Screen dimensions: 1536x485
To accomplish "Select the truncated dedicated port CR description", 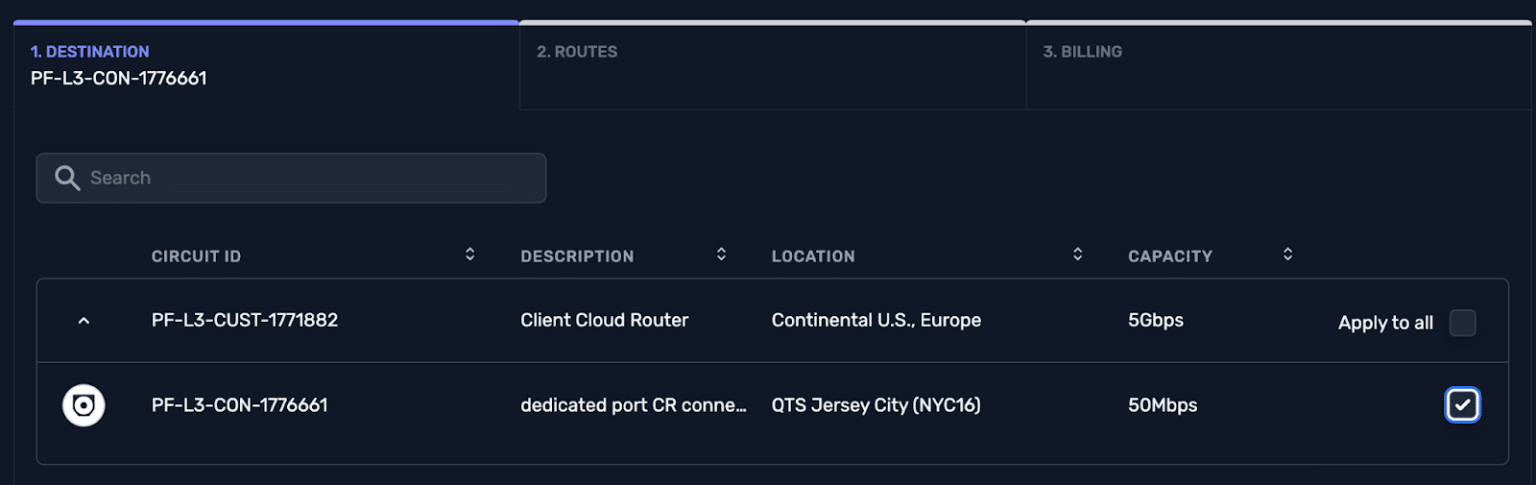I will click(x=634, y=405).
